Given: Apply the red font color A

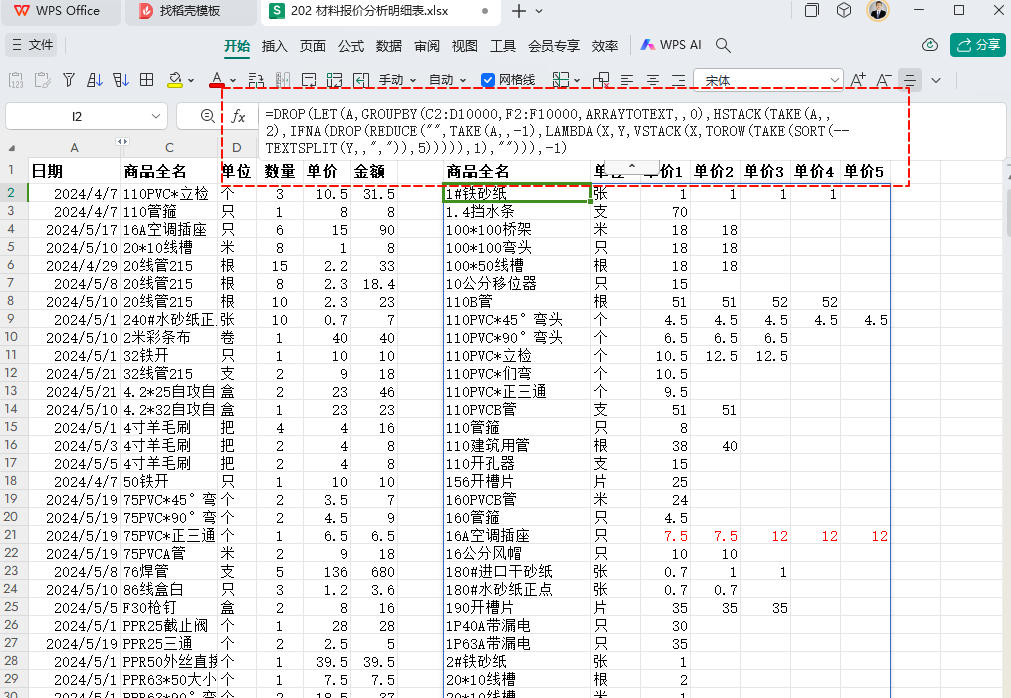Looking at the screenshot, I should pos(217,80).
